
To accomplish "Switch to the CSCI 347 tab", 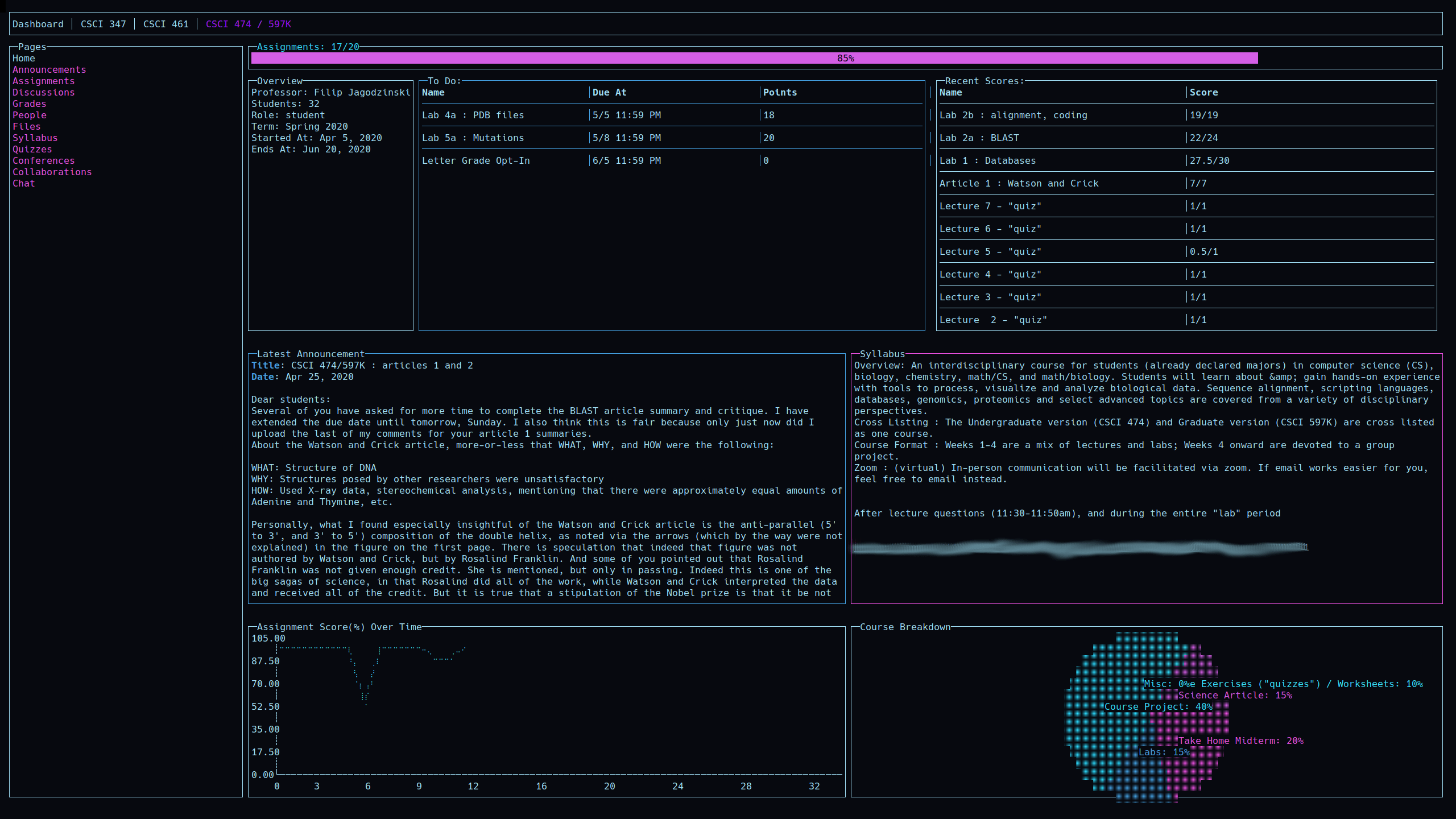I will point(103,24).
